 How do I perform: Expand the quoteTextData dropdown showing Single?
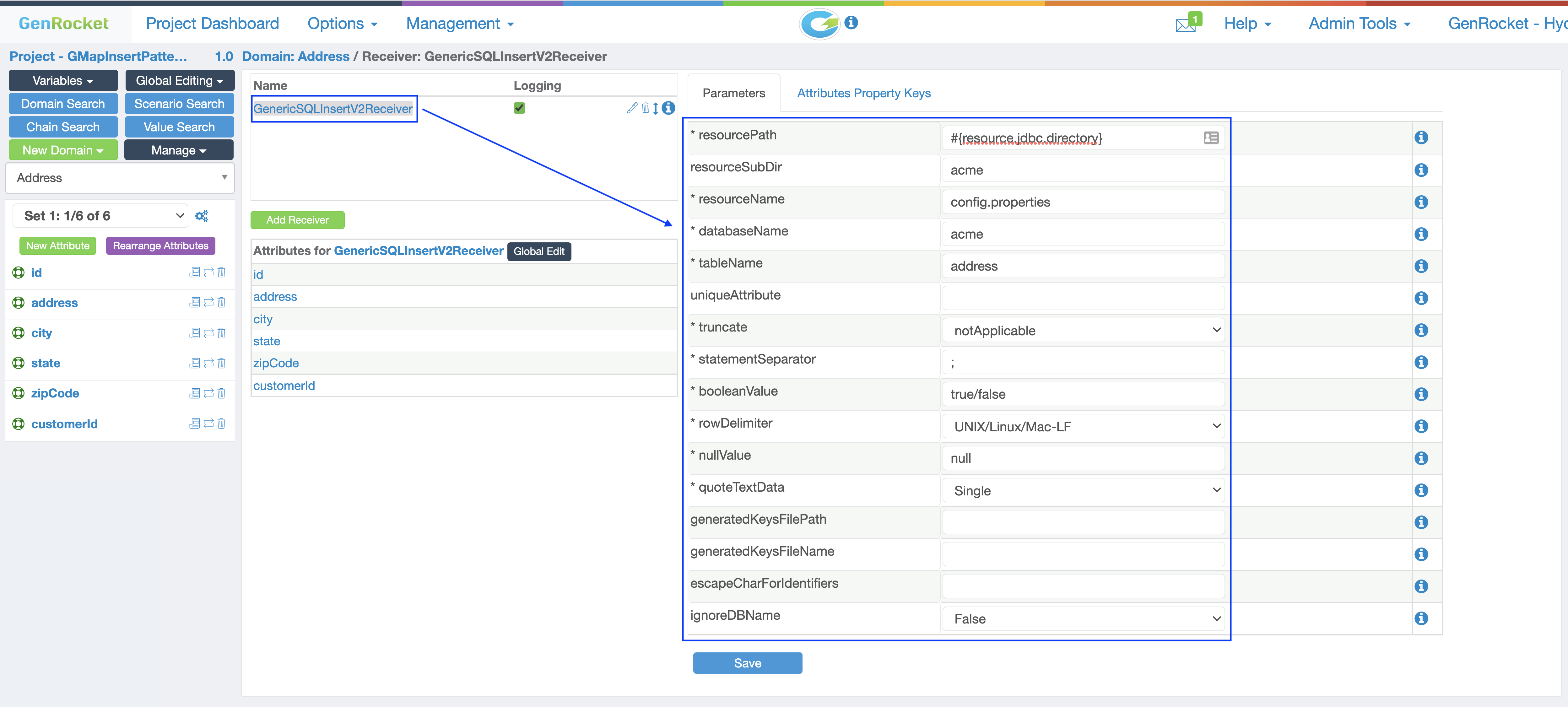point(1084,490)
